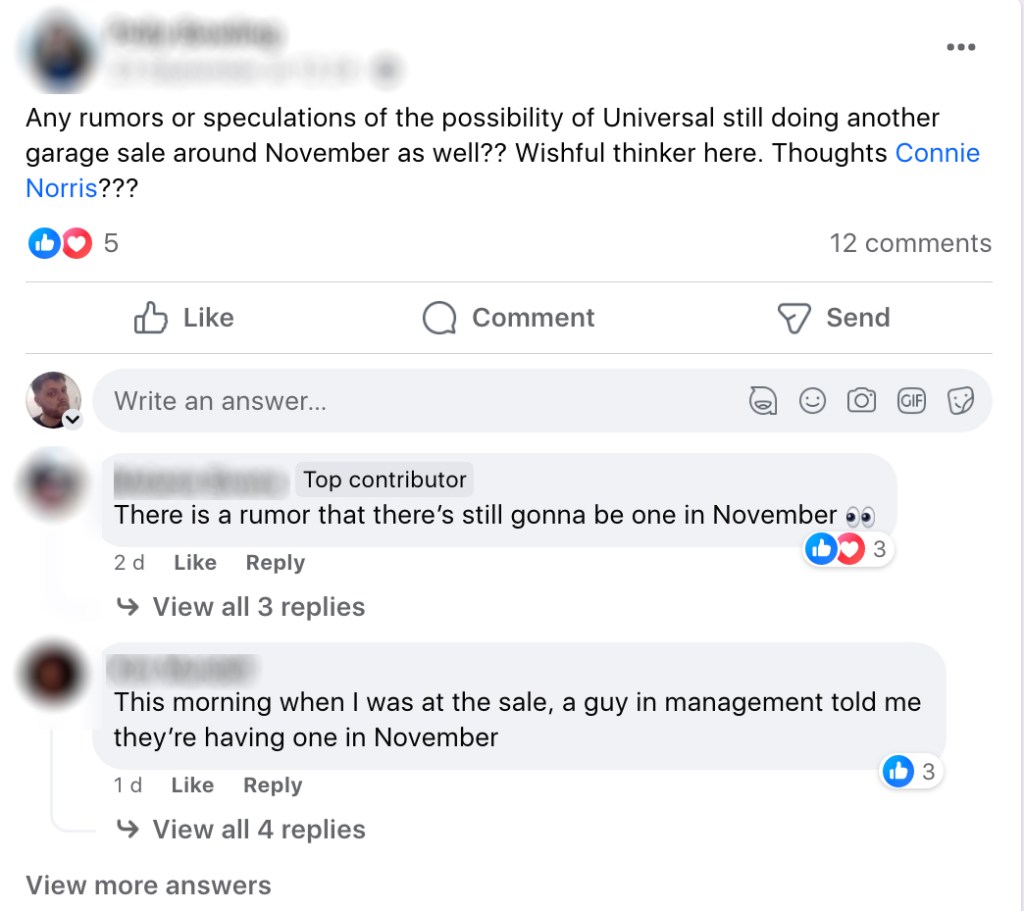This screenshot has width=1024, height=911.
Task: Click the Comment button on the post
Action: 508,318
